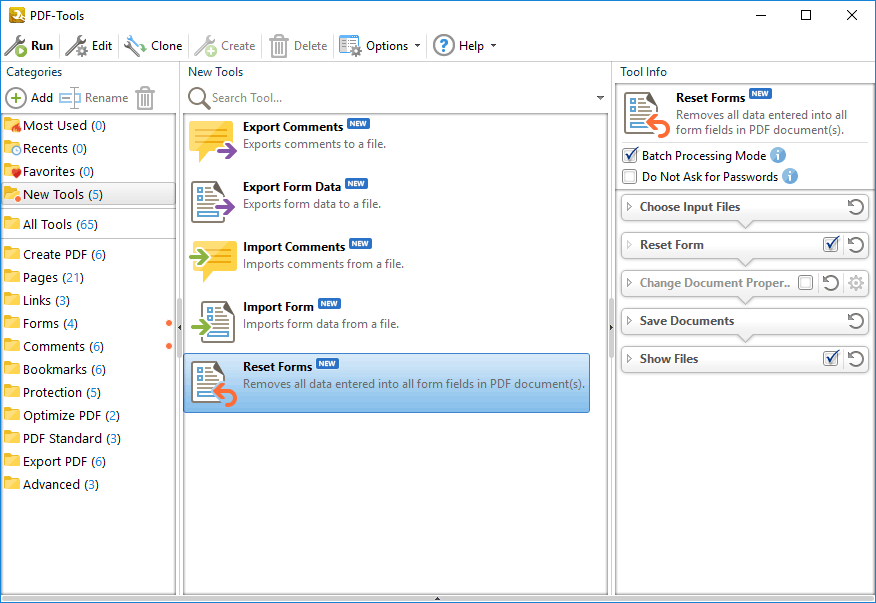Open the Export PDF category
Screen dimensions: 876x603
[x=88, y=461]
